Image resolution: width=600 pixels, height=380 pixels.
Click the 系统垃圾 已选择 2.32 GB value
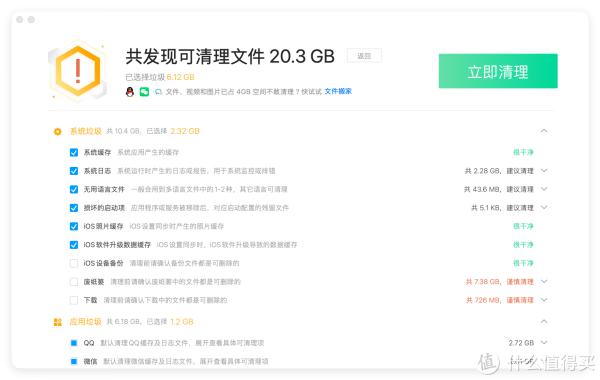185,131
